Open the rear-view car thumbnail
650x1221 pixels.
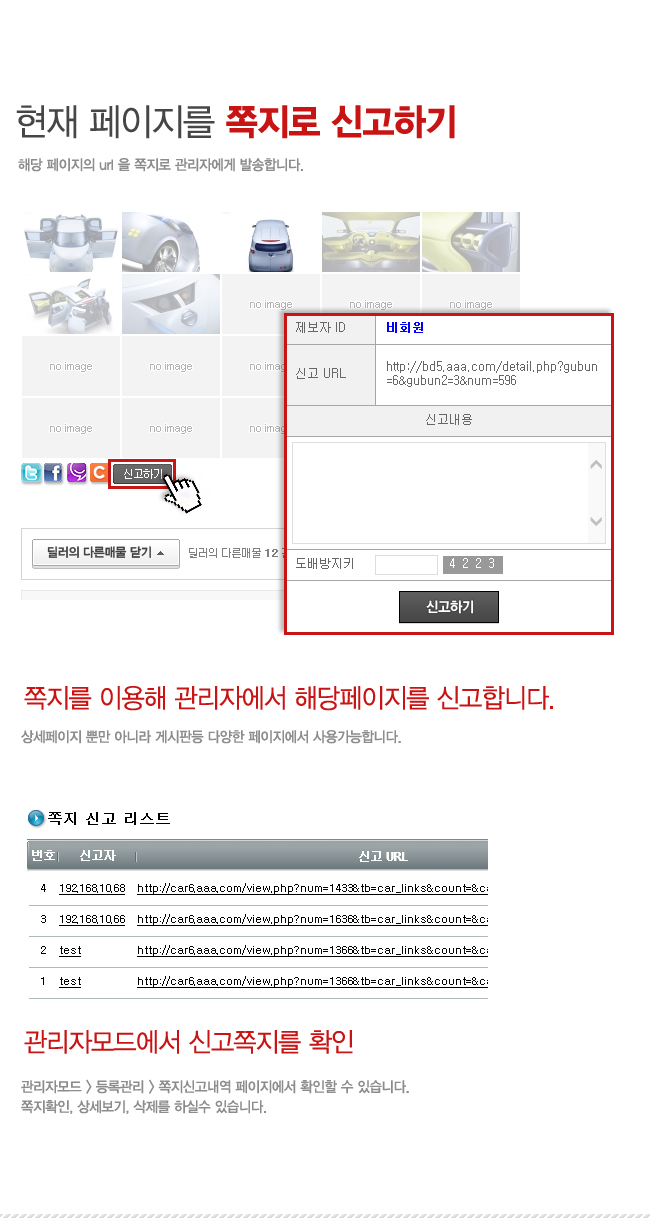pos(271,241)
